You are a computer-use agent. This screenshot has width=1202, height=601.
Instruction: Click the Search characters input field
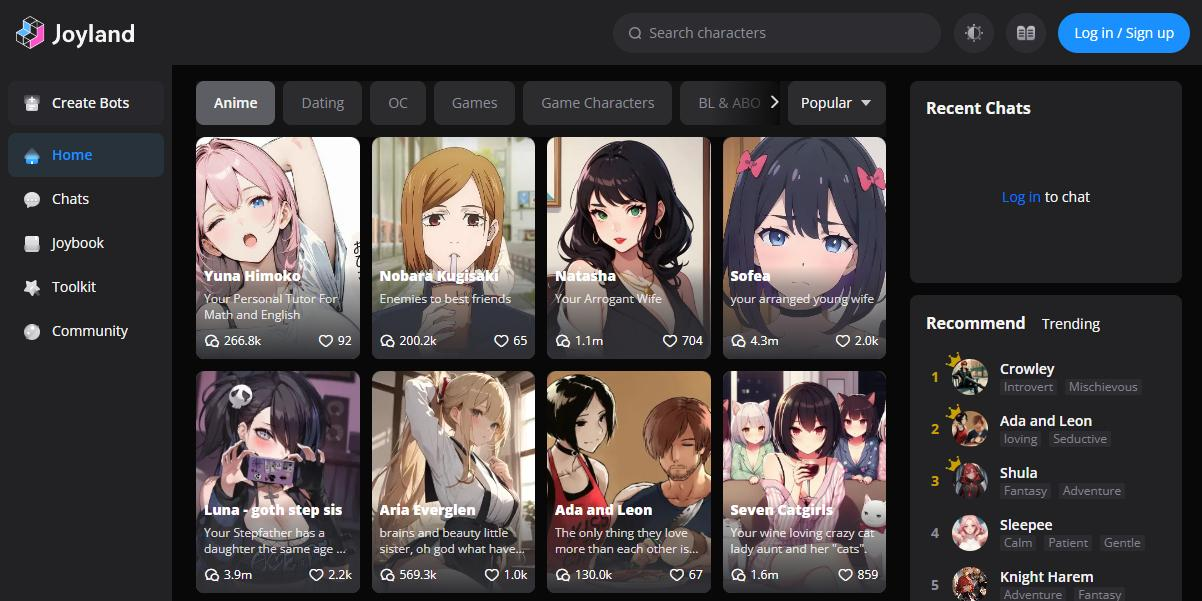tap(777, 33)
